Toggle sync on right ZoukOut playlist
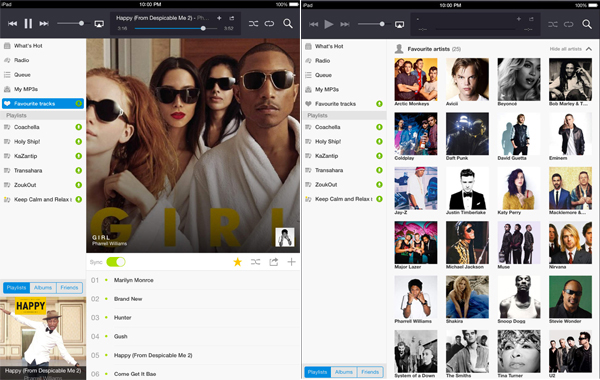 point(379,184)
